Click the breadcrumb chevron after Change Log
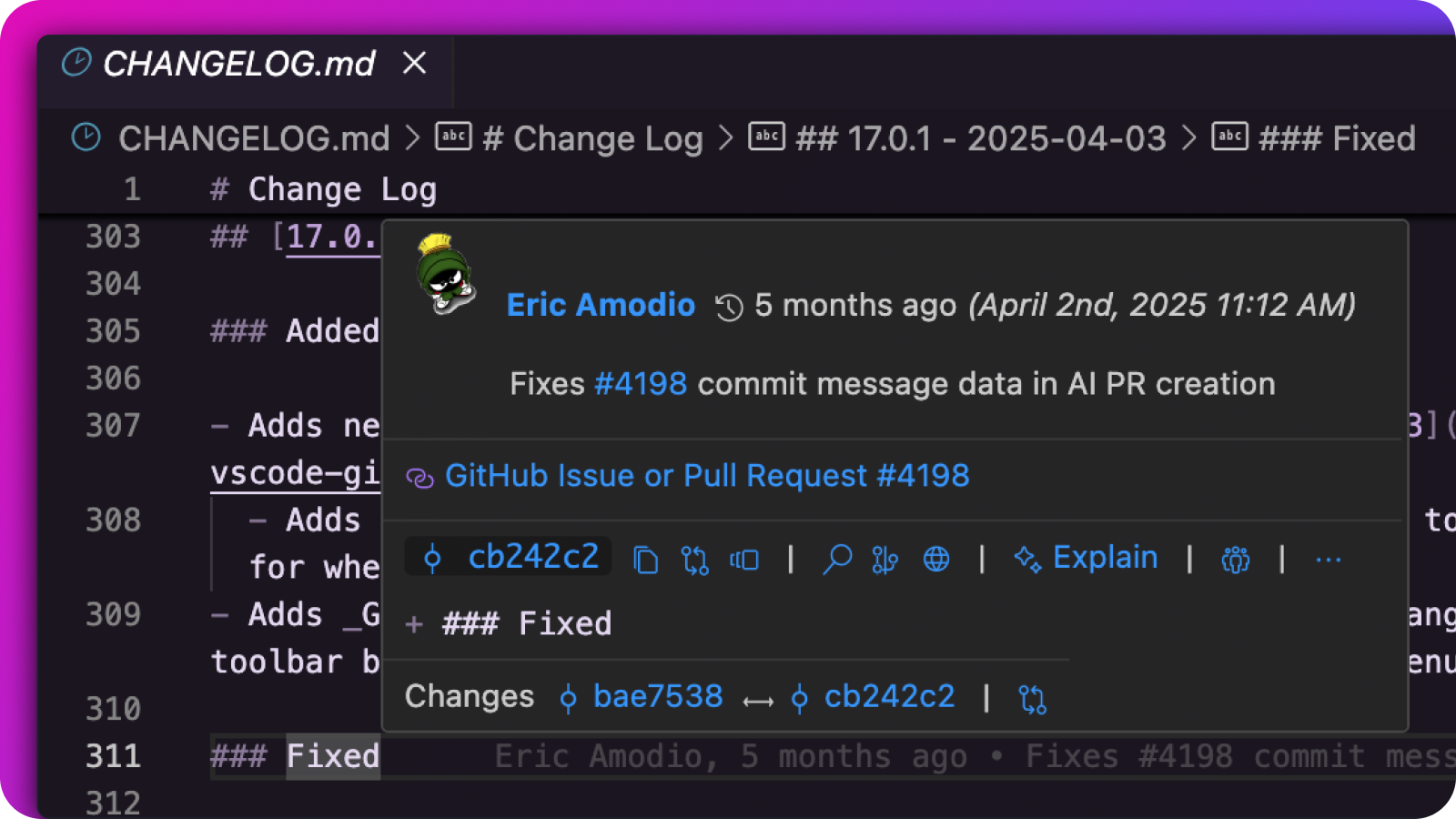The width and height of the screenshot is (1456, 819). point(724,138)
